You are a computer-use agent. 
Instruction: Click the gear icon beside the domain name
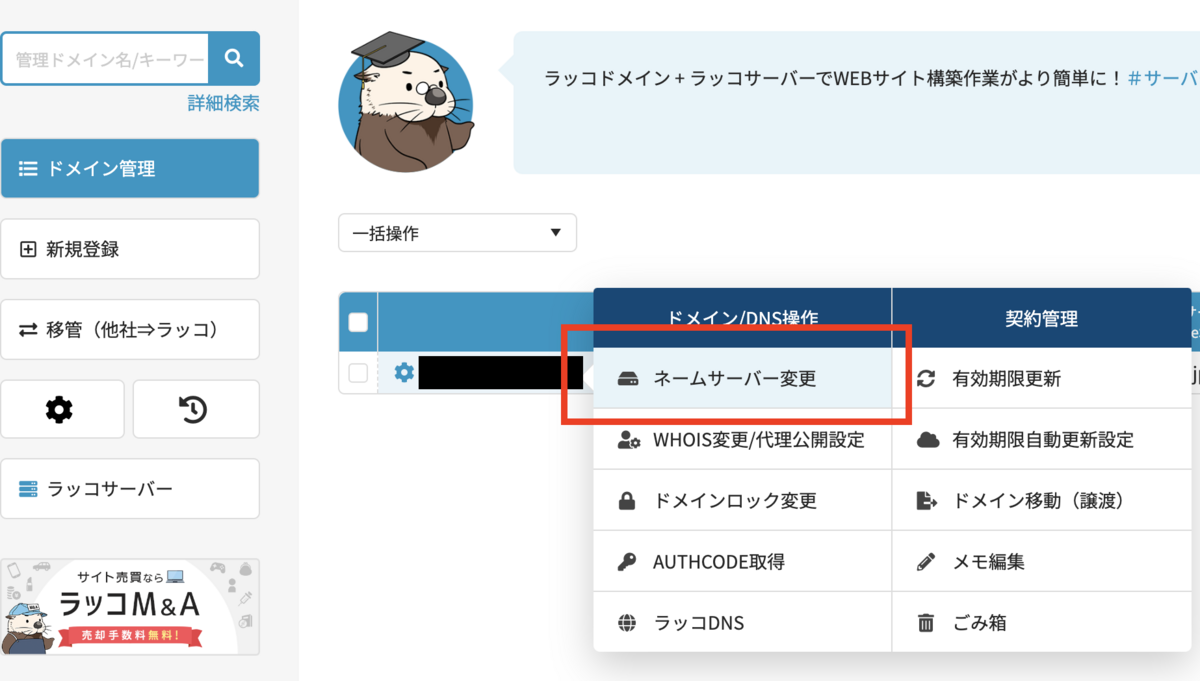pos(406,372)
